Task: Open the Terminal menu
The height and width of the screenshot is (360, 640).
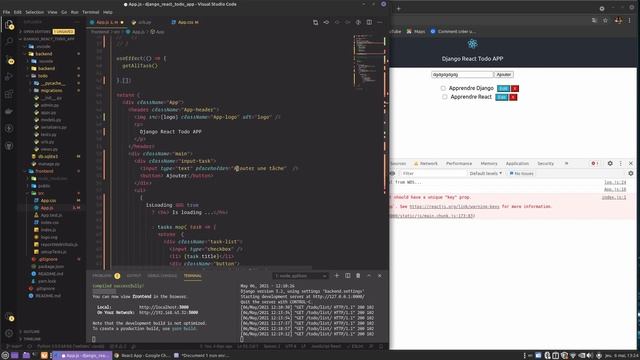Action: (90, 12)
